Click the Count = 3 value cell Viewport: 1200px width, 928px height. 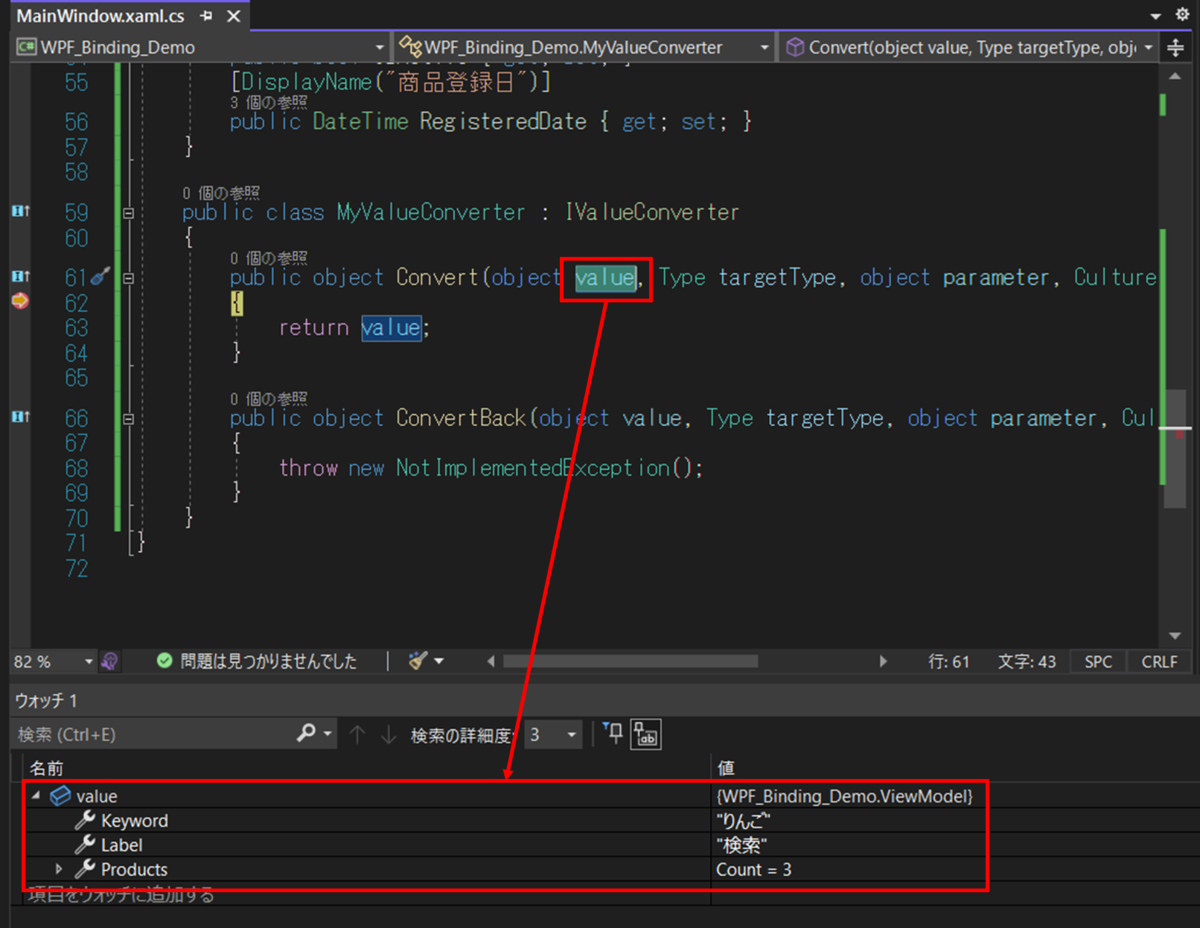754,870
